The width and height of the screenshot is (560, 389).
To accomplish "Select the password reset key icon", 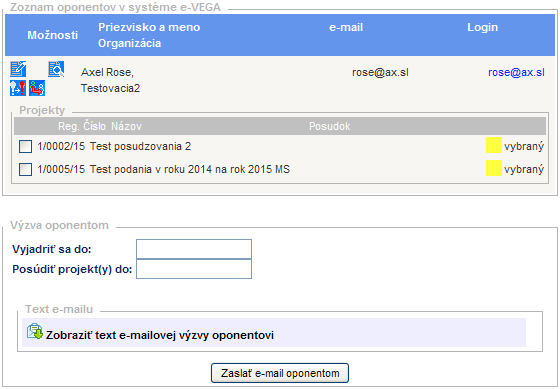I will click(x=18, y=88).
